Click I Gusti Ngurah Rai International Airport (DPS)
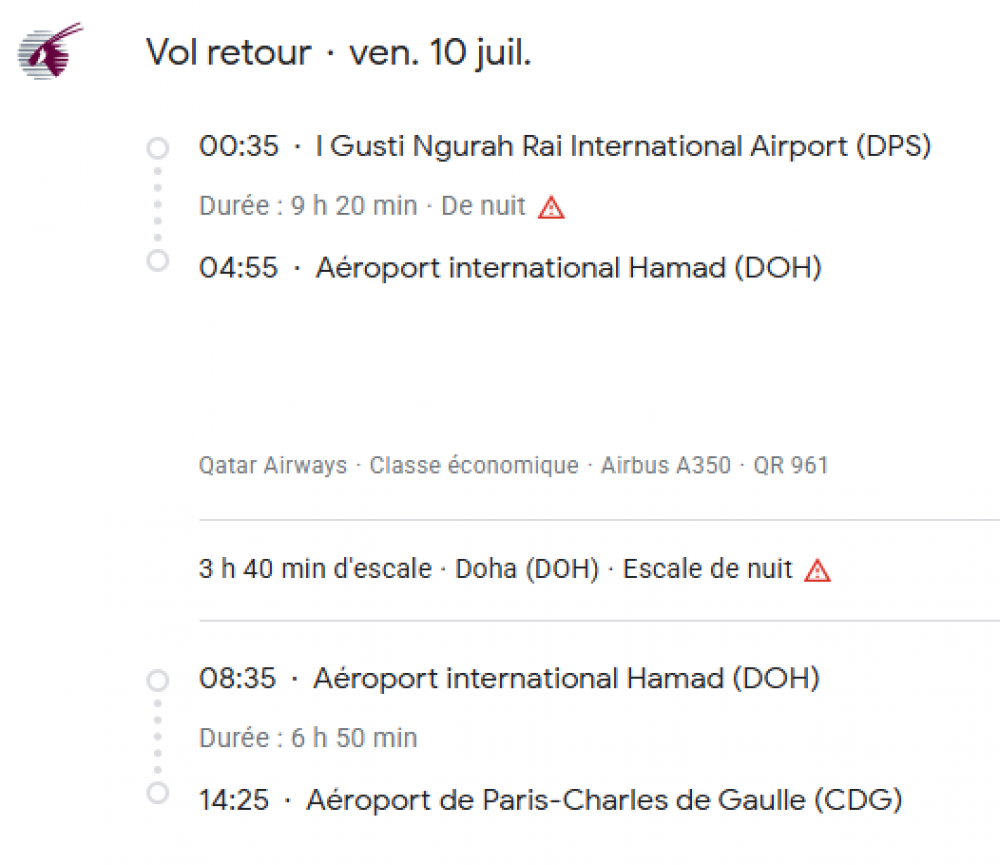 [623, 147]
